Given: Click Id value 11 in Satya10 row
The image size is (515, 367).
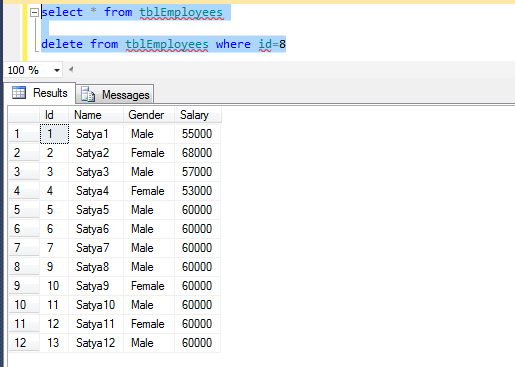Looking at the screenshot, I should [54, 305].
